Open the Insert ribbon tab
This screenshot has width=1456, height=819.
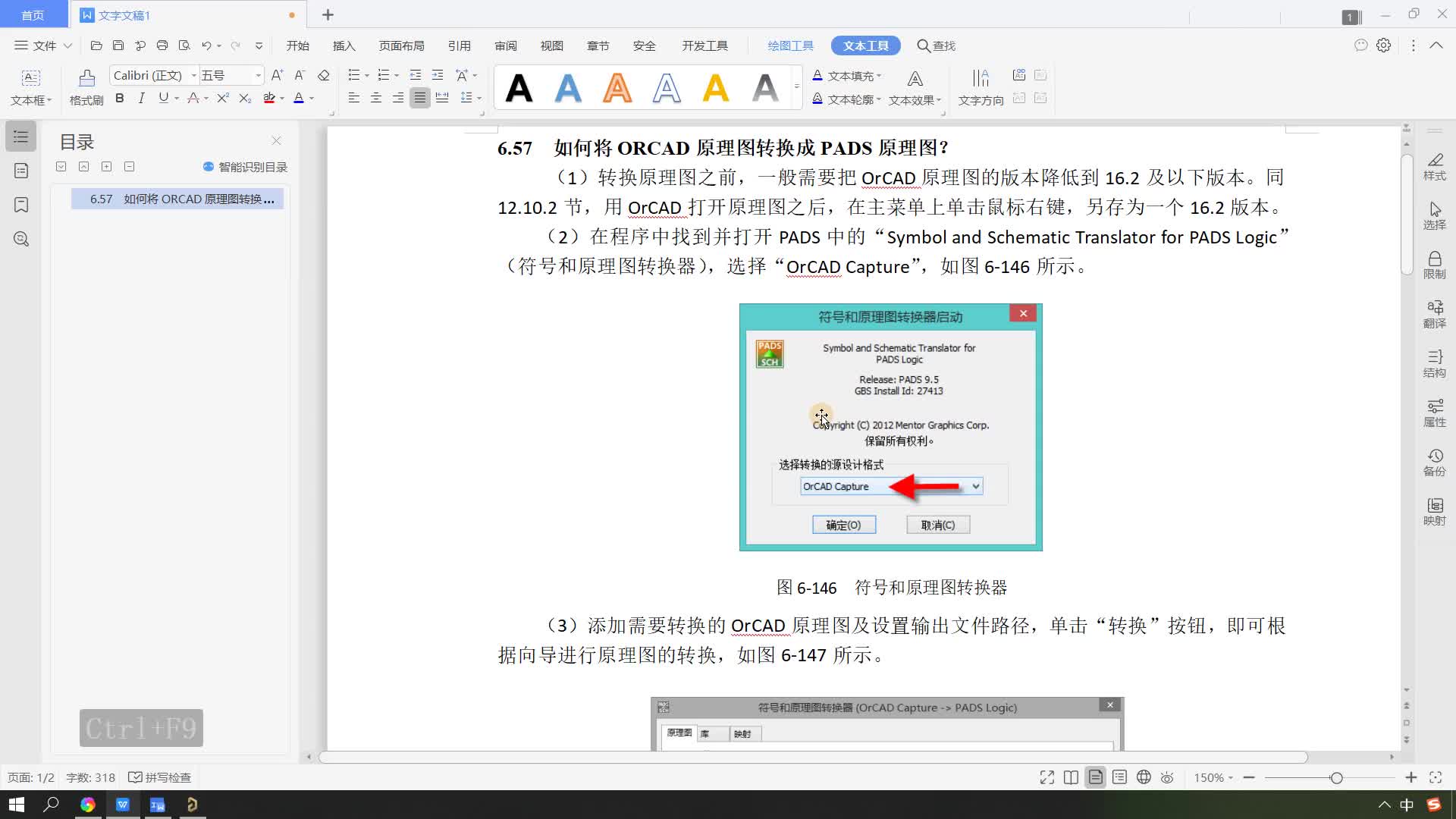344,45
